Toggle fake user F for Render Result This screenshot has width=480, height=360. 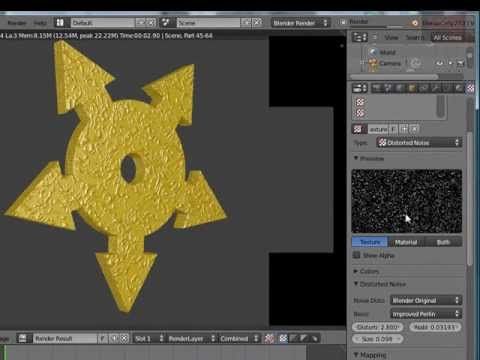103,339
